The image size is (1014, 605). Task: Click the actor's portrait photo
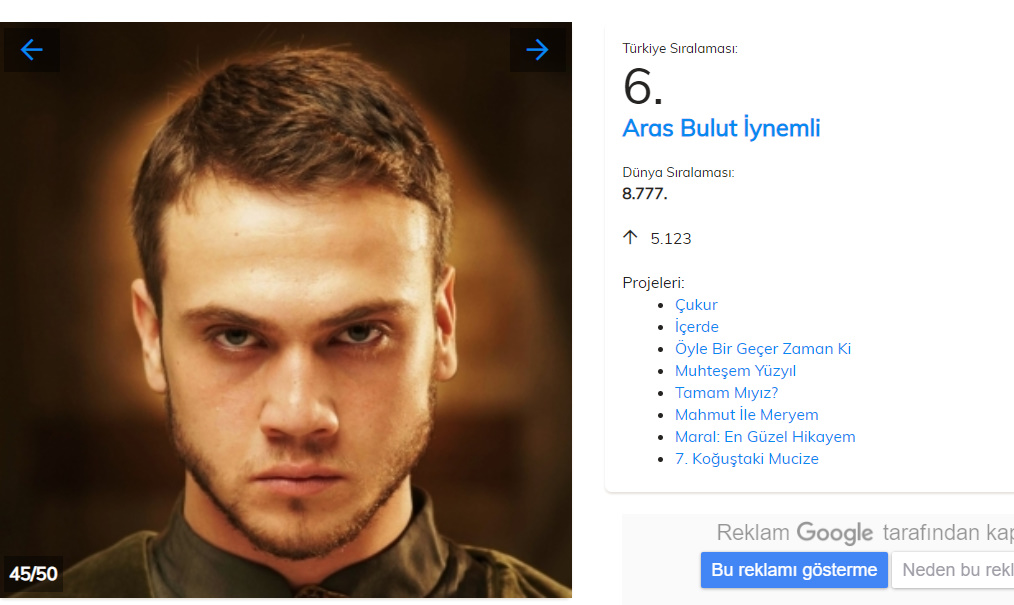(286, 320)
